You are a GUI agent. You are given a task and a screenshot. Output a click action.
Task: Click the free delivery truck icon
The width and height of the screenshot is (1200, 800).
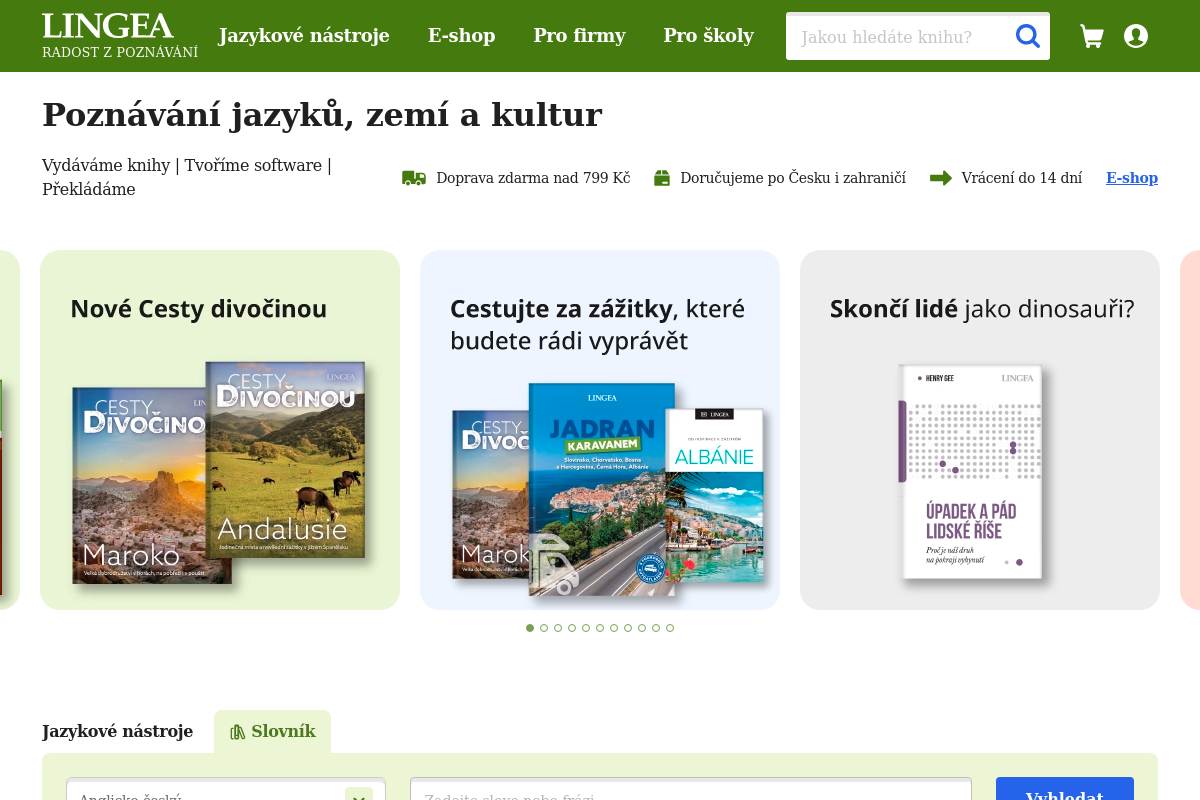(x=414, y=178)
